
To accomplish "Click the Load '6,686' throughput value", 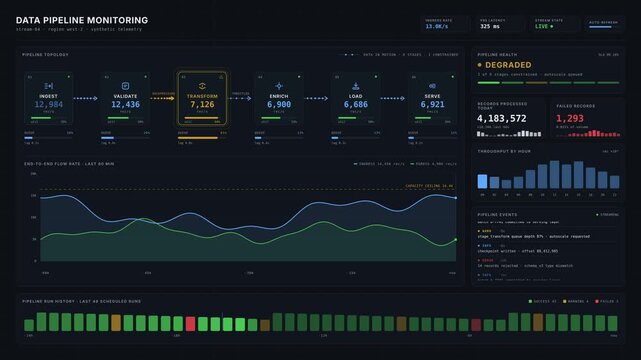I will (x=356, y=105).
